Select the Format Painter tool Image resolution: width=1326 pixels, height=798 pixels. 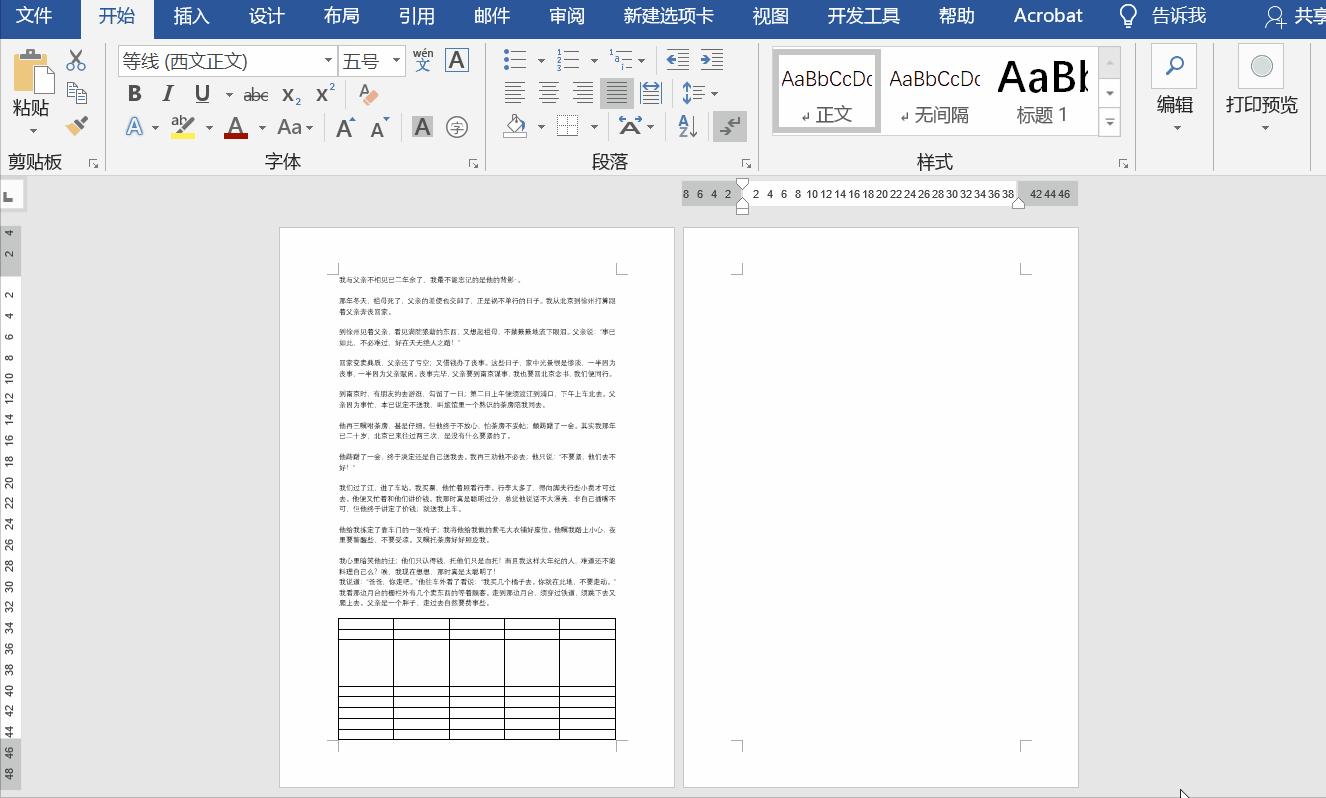(x=75, y=126)
